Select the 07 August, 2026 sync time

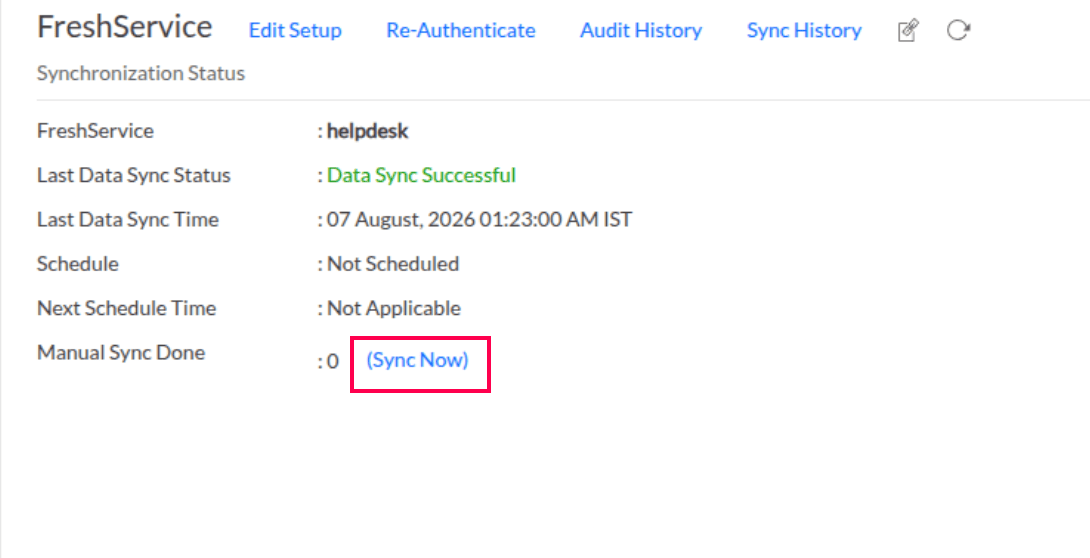click(x=480, y=220)
